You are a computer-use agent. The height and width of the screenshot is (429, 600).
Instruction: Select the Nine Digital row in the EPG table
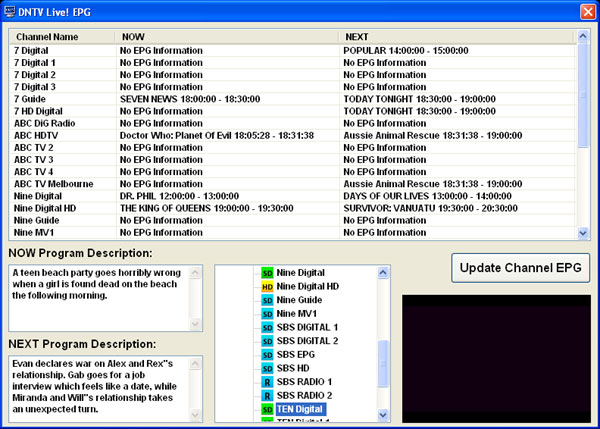click(x=293, y=196)
